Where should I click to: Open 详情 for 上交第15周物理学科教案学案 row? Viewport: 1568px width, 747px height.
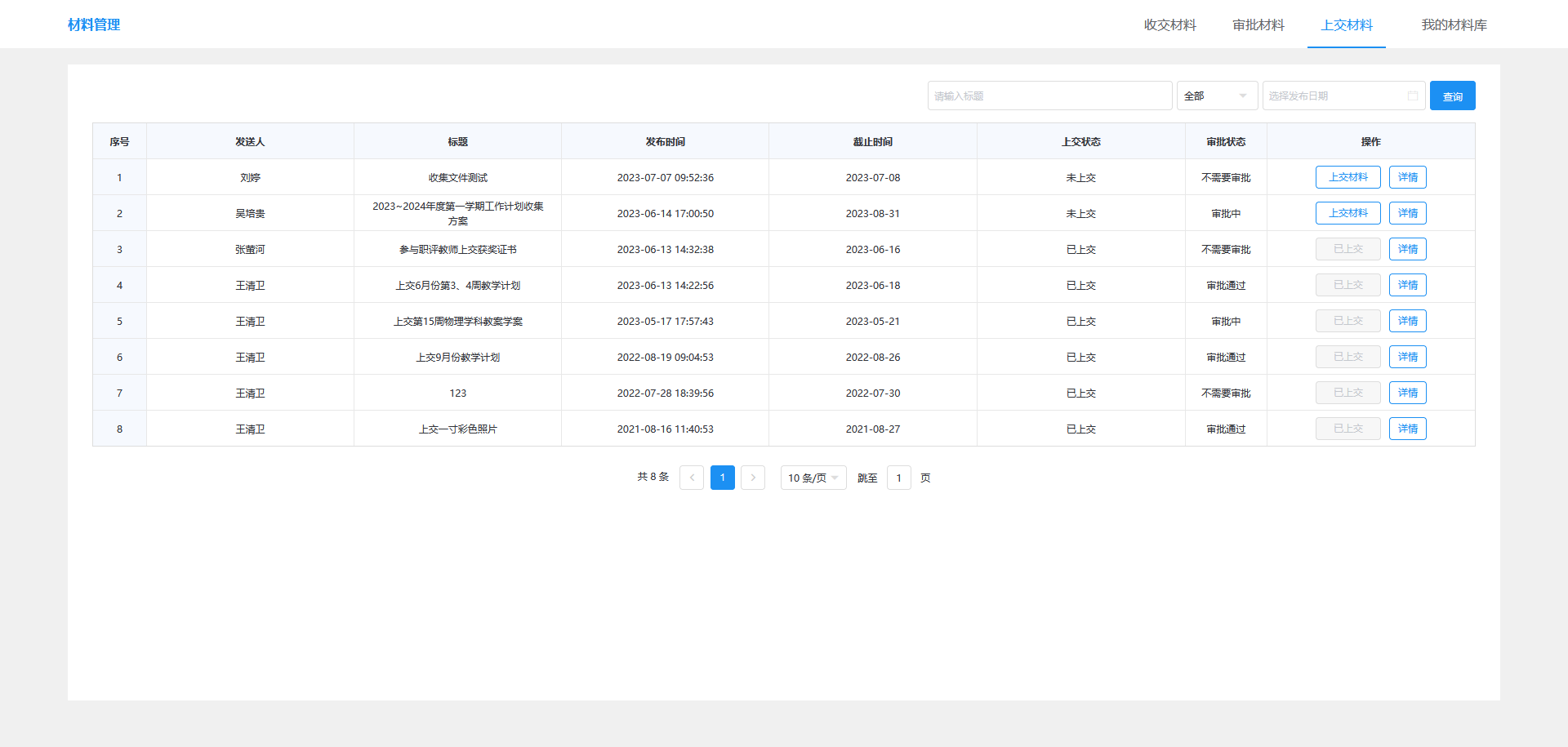(1407, 321)
